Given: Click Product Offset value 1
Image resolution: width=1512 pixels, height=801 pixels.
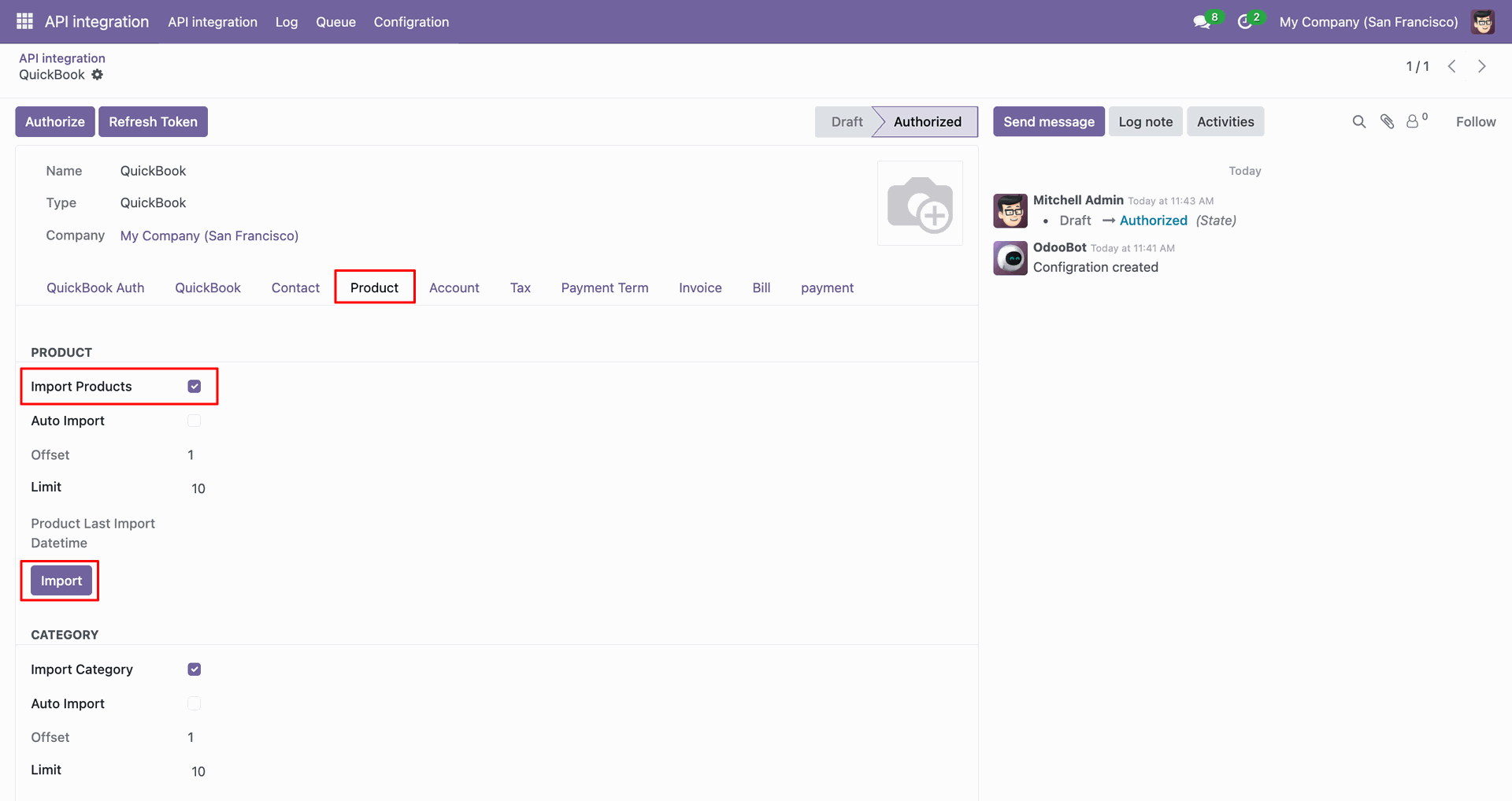Looking at the screenshot, I should click(x=191, y=454).
